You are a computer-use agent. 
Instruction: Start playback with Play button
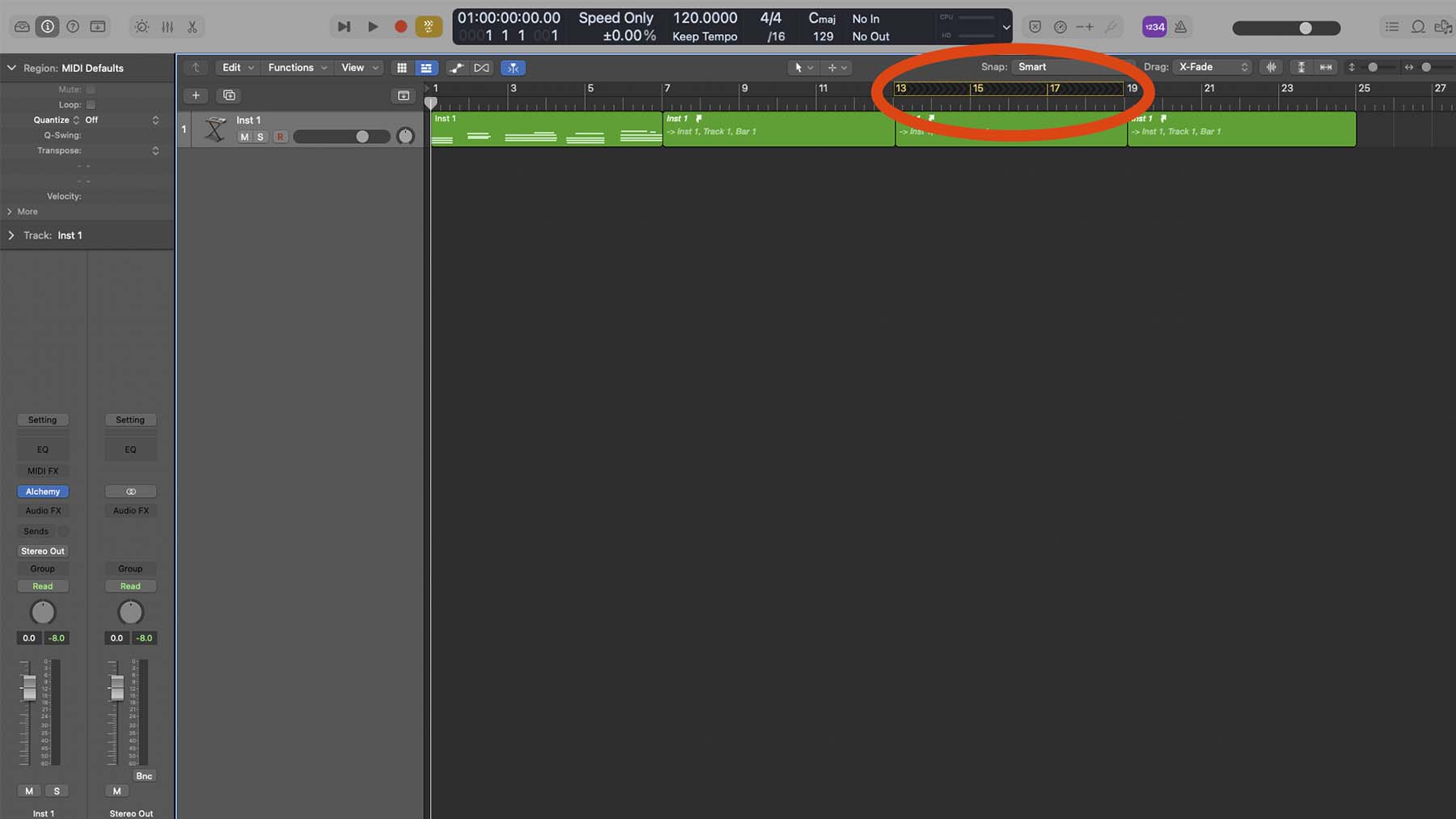click(373, 27)
